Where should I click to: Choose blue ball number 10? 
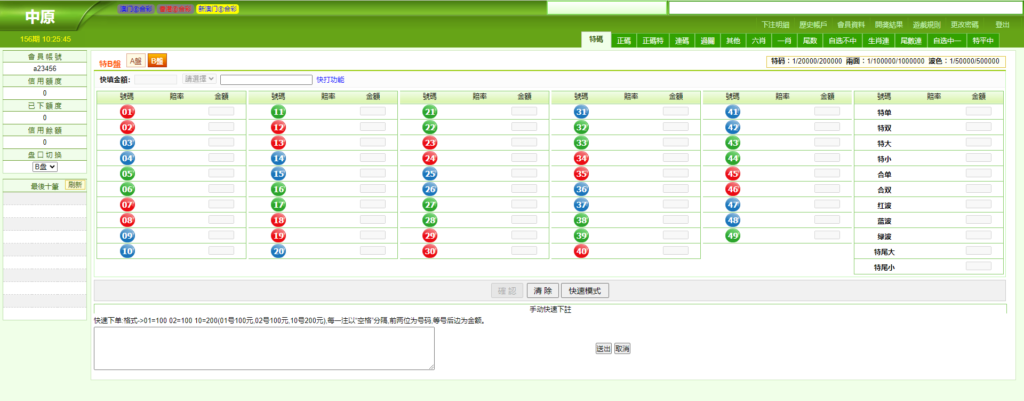click(x=127, y=251)
